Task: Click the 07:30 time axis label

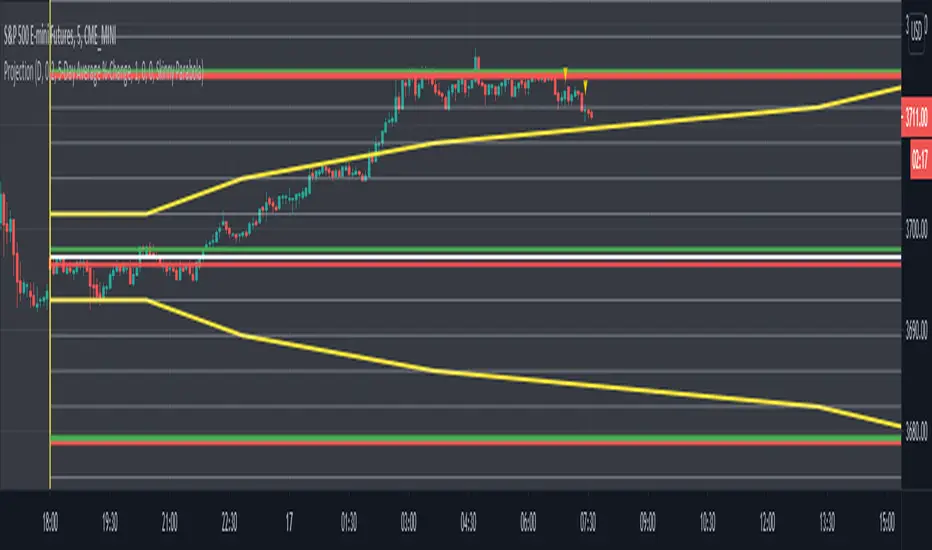Action: pos(588,522)
